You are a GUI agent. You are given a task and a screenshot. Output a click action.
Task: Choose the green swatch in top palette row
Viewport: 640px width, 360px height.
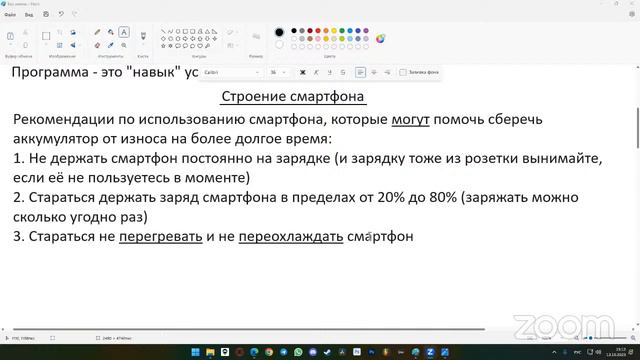click(342, 31)
